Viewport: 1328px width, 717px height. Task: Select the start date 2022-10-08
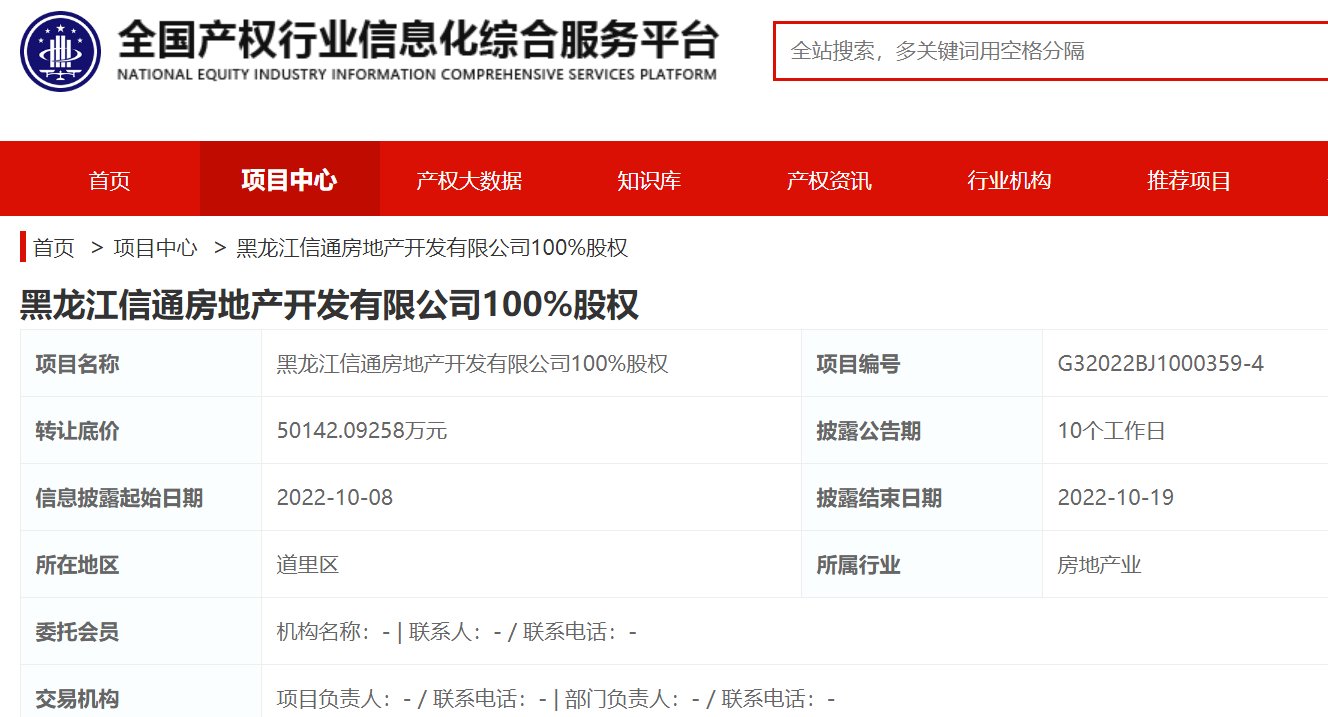point(335,498)
